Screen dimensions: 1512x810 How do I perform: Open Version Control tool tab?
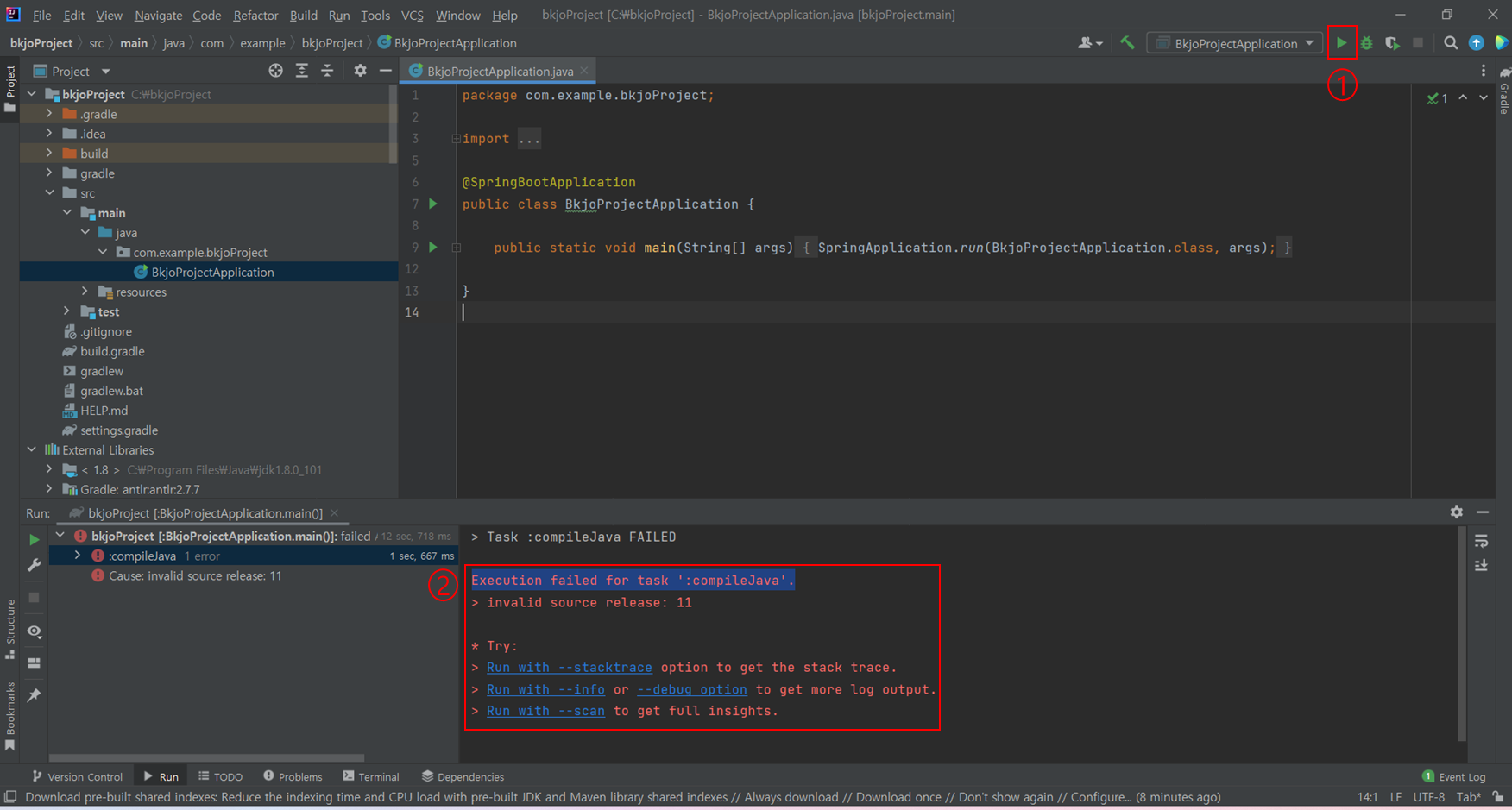(77, 776)
